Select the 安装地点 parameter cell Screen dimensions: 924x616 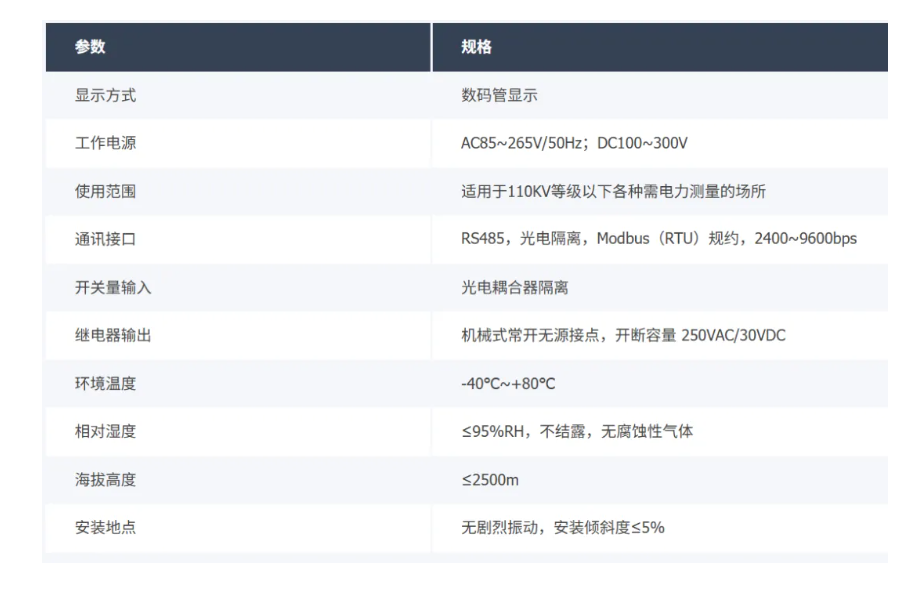(105, 528)
